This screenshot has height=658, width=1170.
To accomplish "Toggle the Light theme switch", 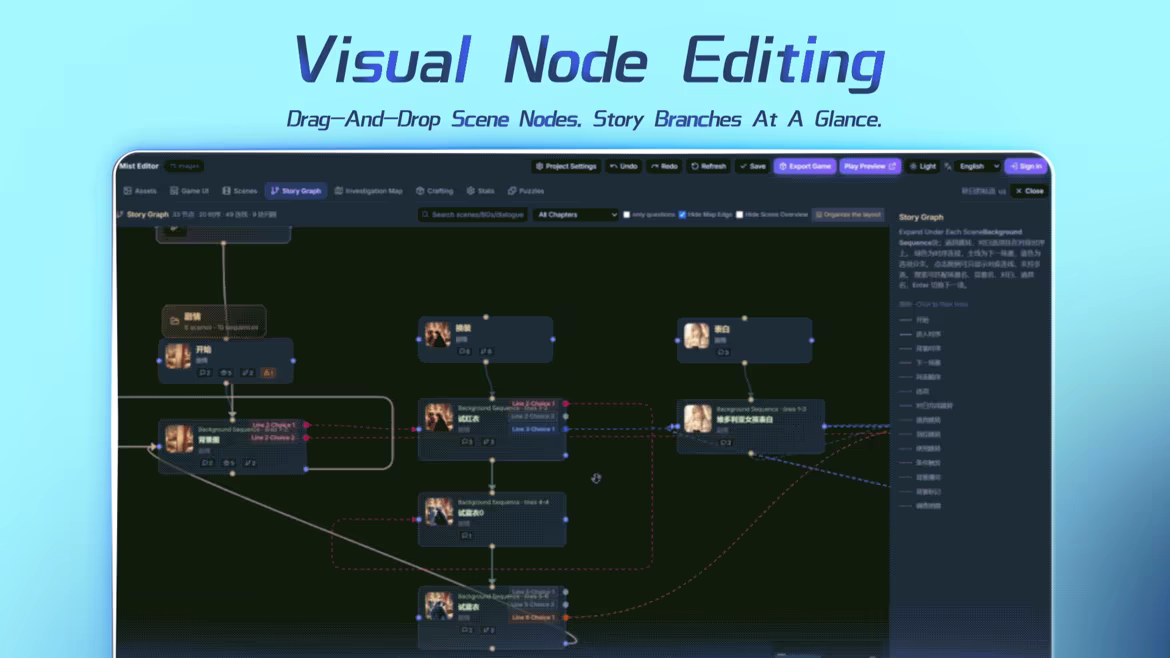I will 923,166.
